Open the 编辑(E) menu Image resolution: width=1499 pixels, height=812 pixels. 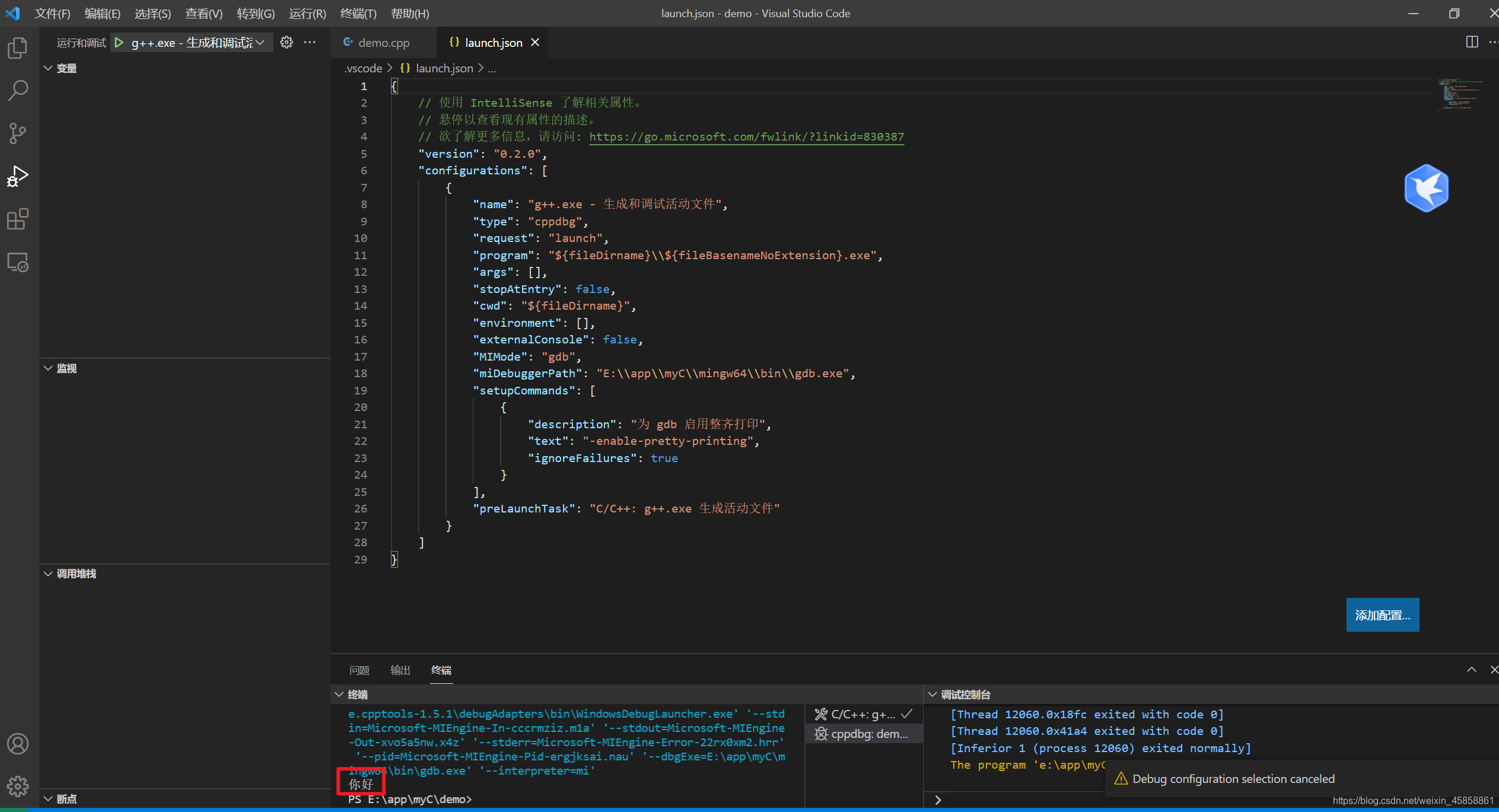tap(102, 13)
